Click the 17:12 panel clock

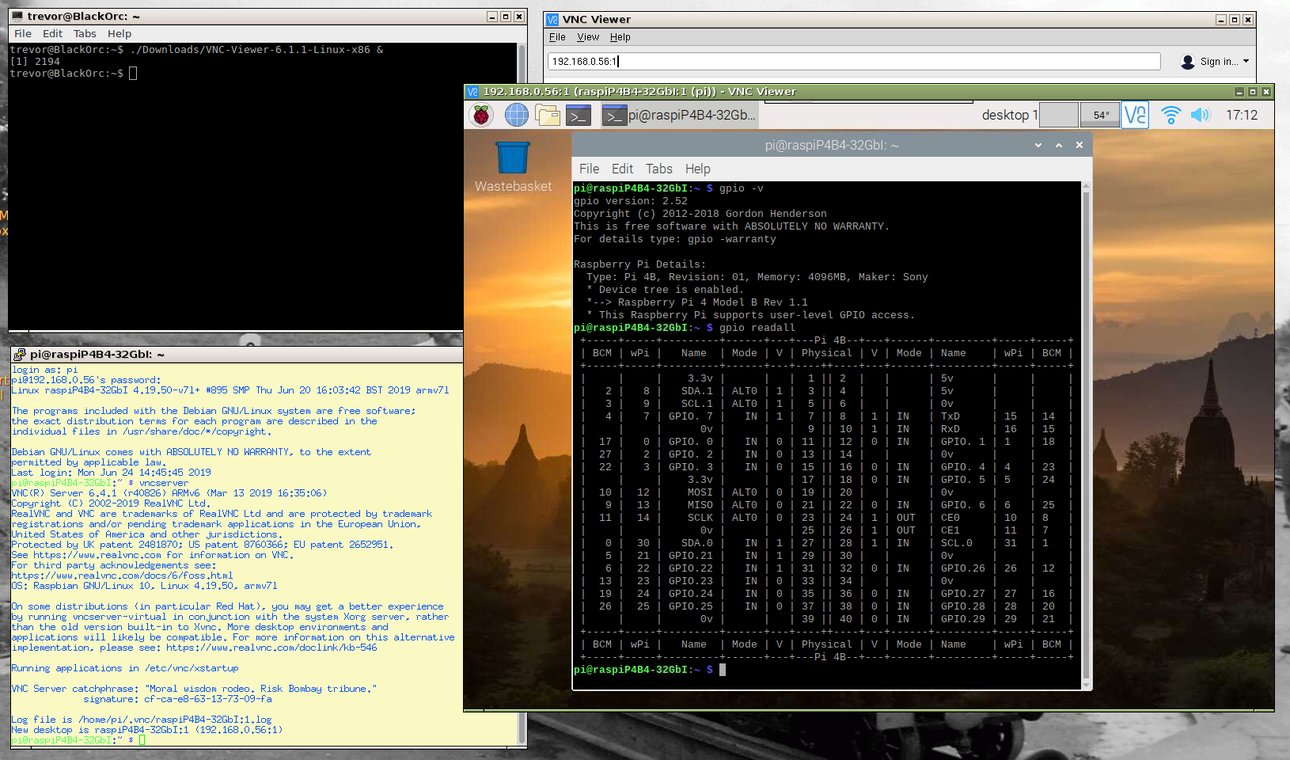click(x=1242, y=115)
